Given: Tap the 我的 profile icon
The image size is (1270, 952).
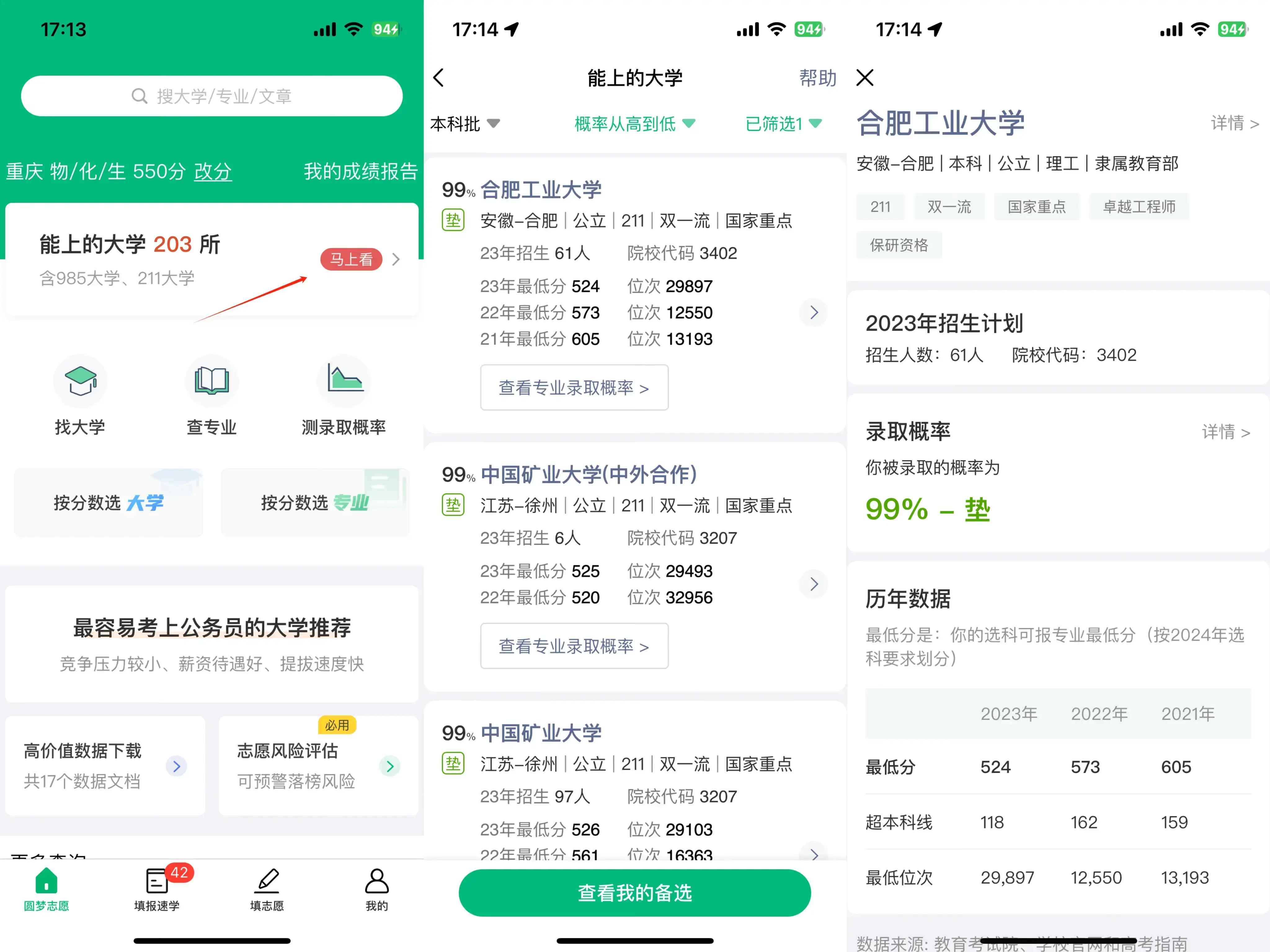Looking at the screenshot, I should click(377, 881).
